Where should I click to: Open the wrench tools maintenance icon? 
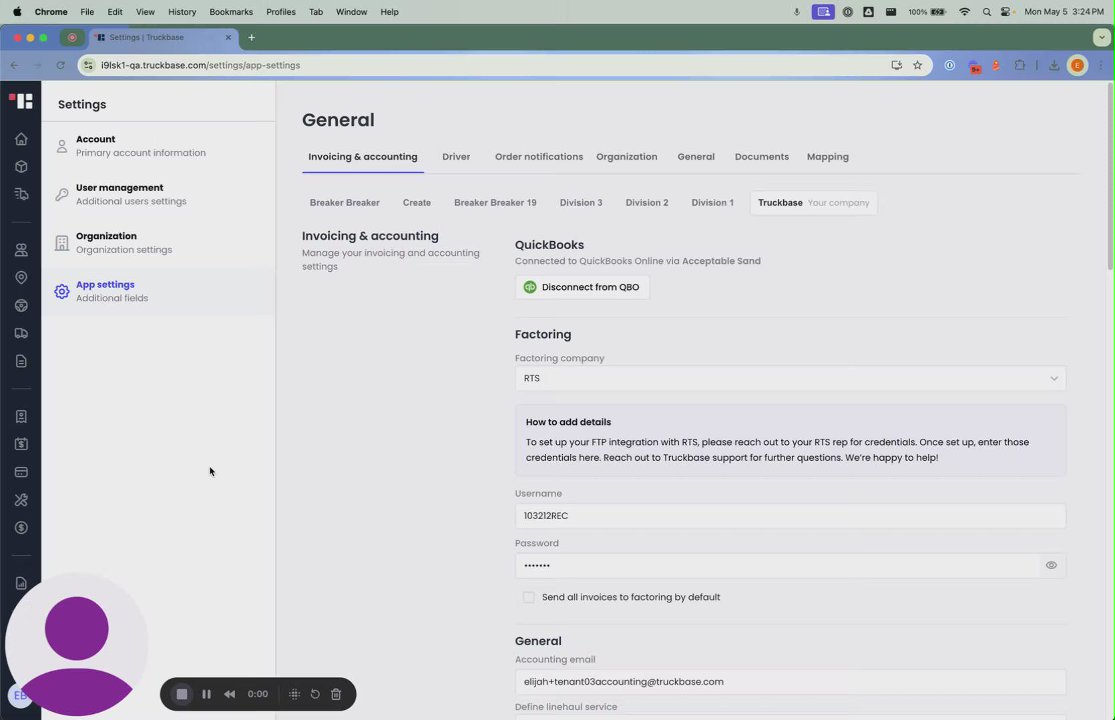(x=21, y=500)
